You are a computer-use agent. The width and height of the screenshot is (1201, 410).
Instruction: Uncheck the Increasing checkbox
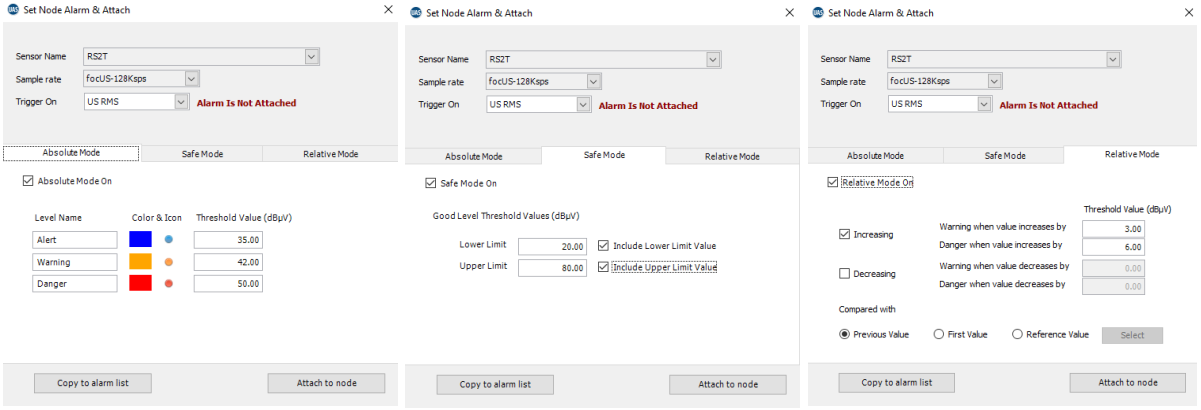[845, 234]
